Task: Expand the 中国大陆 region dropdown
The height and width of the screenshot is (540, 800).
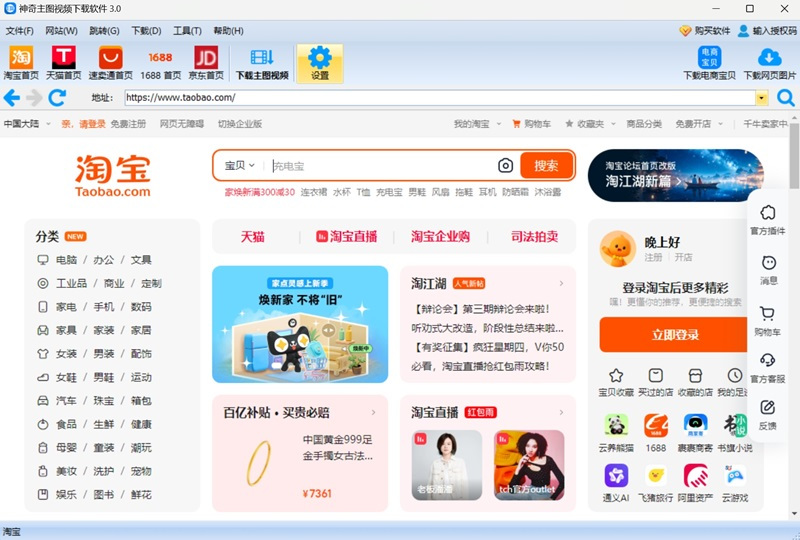Action: click(48, 124)
